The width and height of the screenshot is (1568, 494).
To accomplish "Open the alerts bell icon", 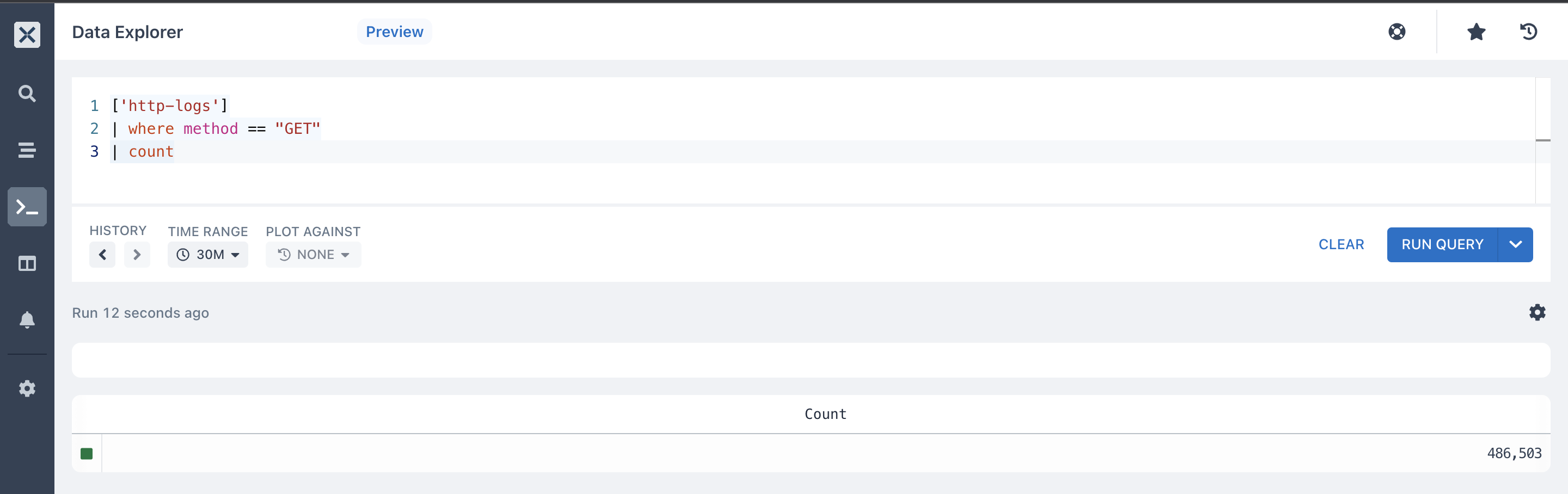I will tap(27, 320).
